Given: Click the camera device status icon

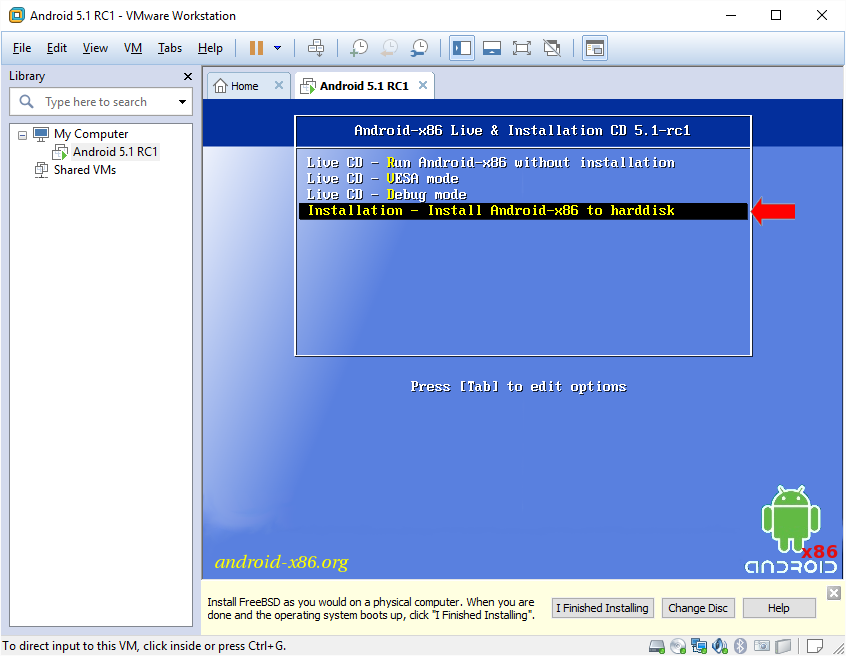Looking at the screenshot, I should (x=761, y=646).
